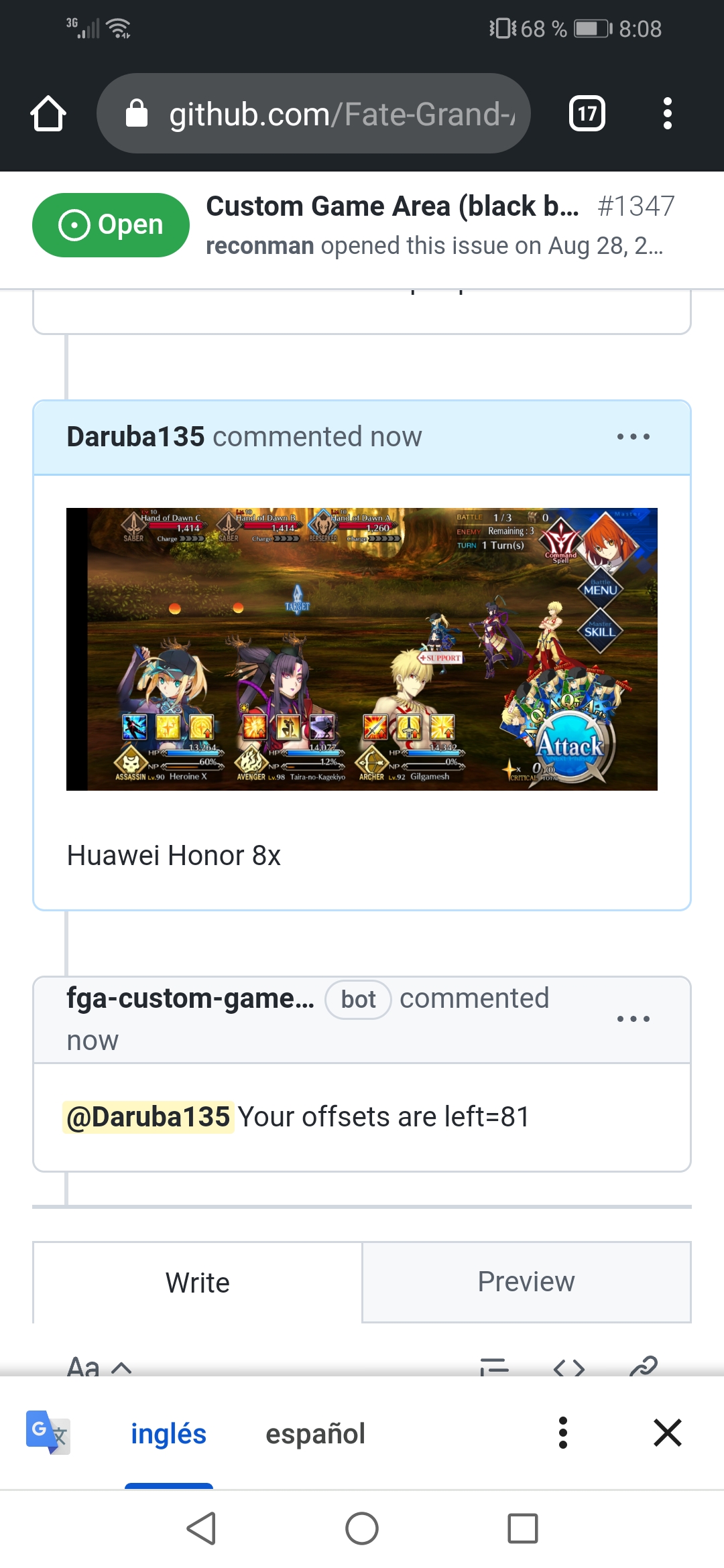Open options menu on Daruba135's comment
Viewport: 724px width, 1568px height.
pyautogui.click(x=633, y=437)
